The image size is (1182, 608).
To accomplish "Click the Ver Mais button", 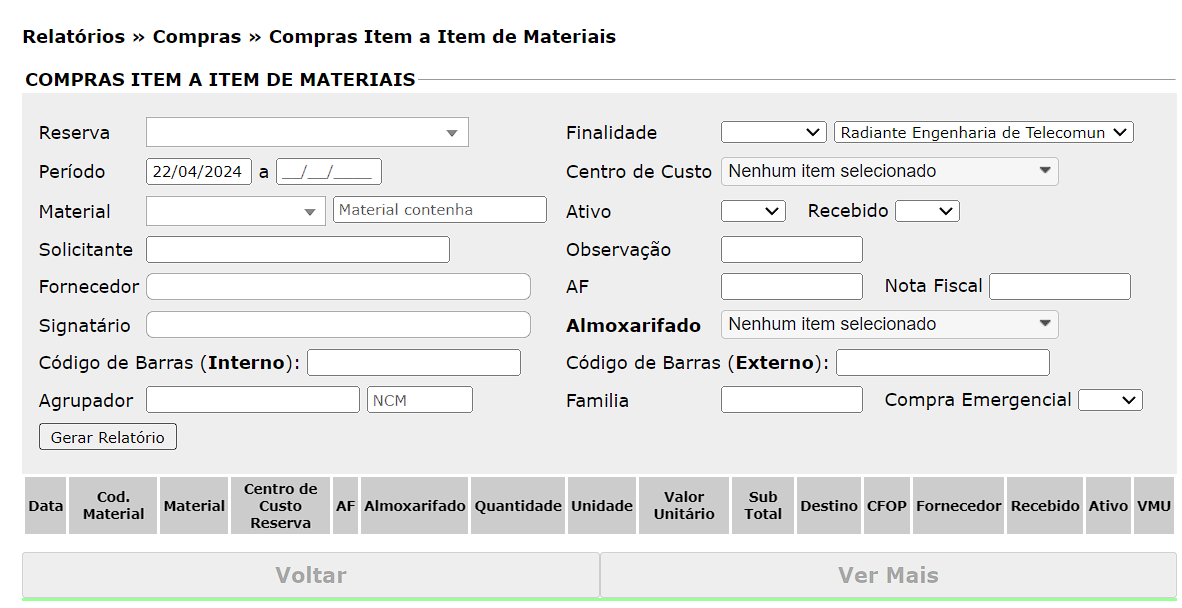I will (888, 576).
